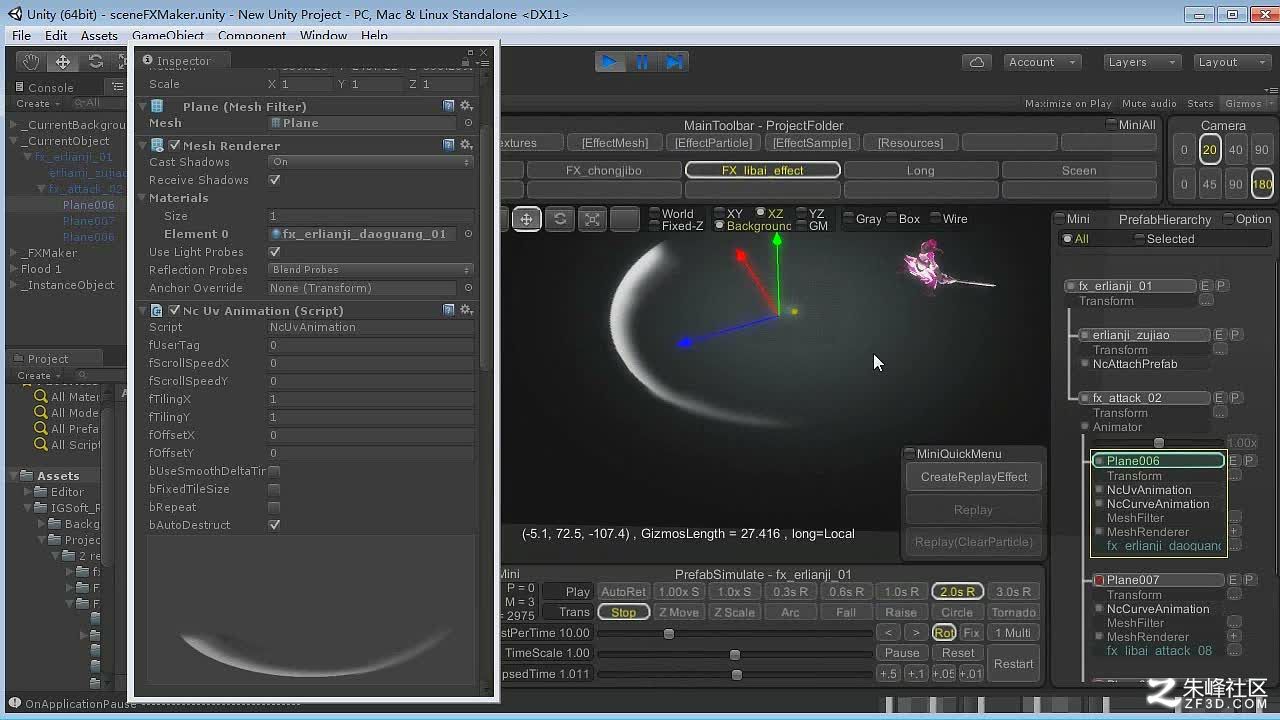Open the Account dropdown
1280x720 pixels.
pyautogui.click(x=1042, y=62)
